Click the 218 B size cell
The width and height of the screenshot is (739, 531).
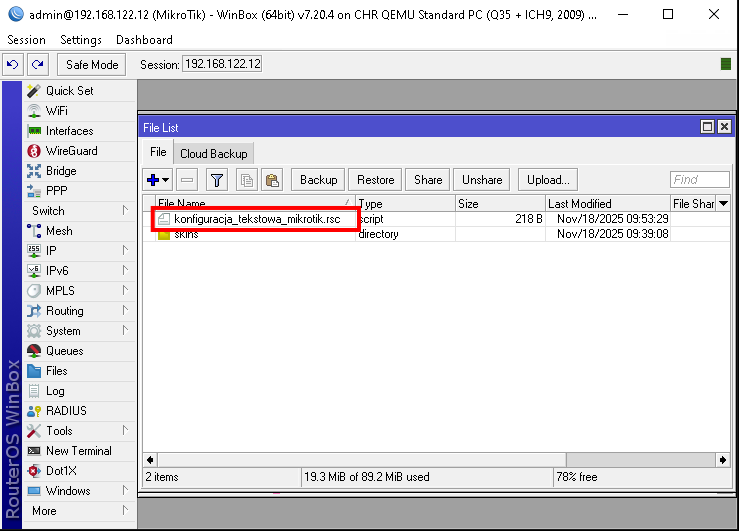pos(500,219)
